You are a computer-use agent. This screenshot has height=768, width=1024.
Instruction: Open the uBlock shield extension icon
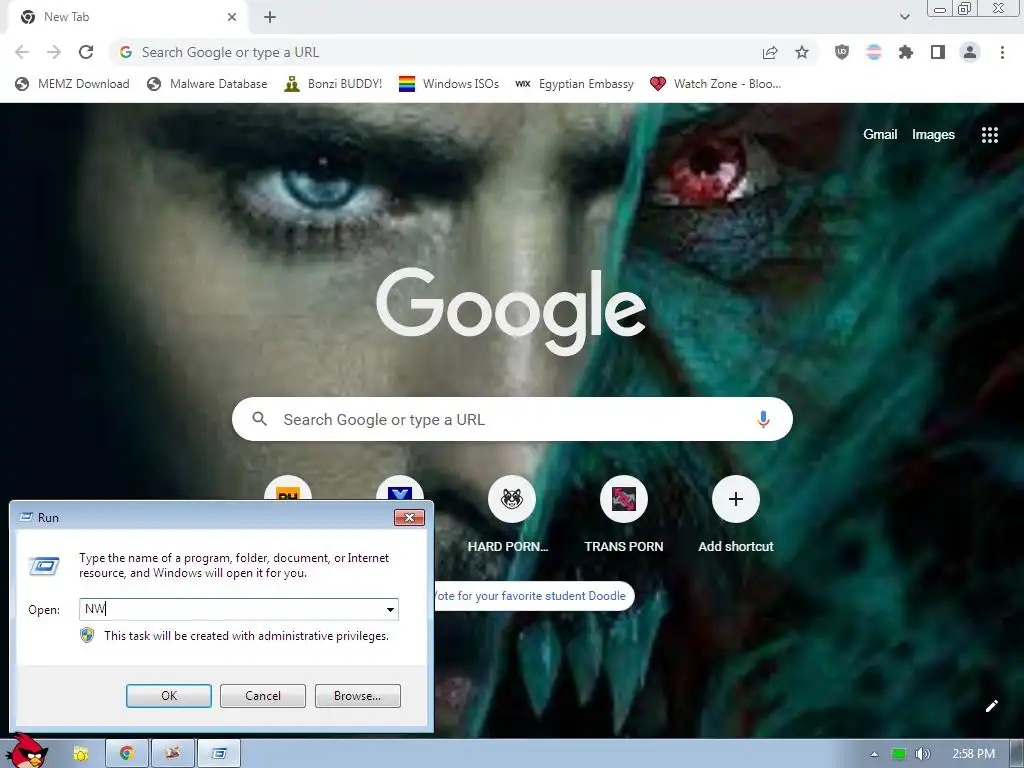click(842, 52)
